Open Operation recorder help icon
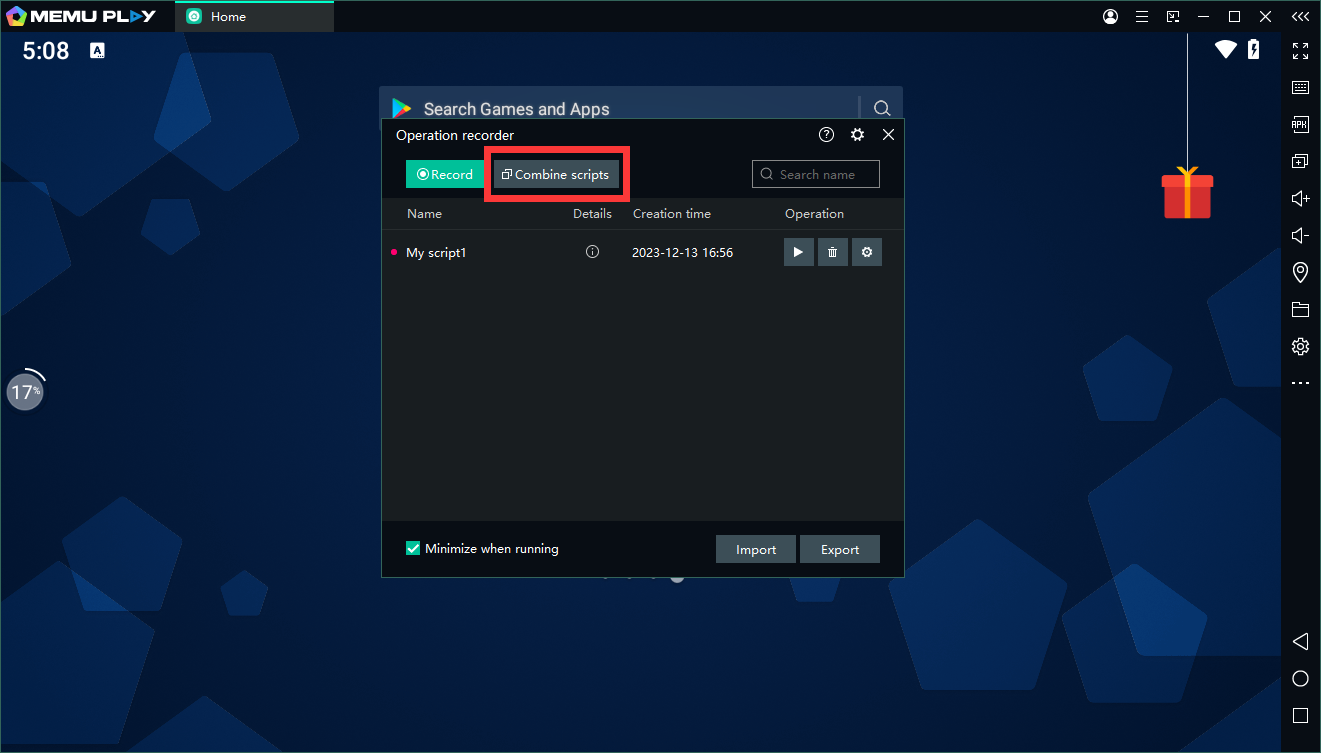 click(x=826, y=135)
